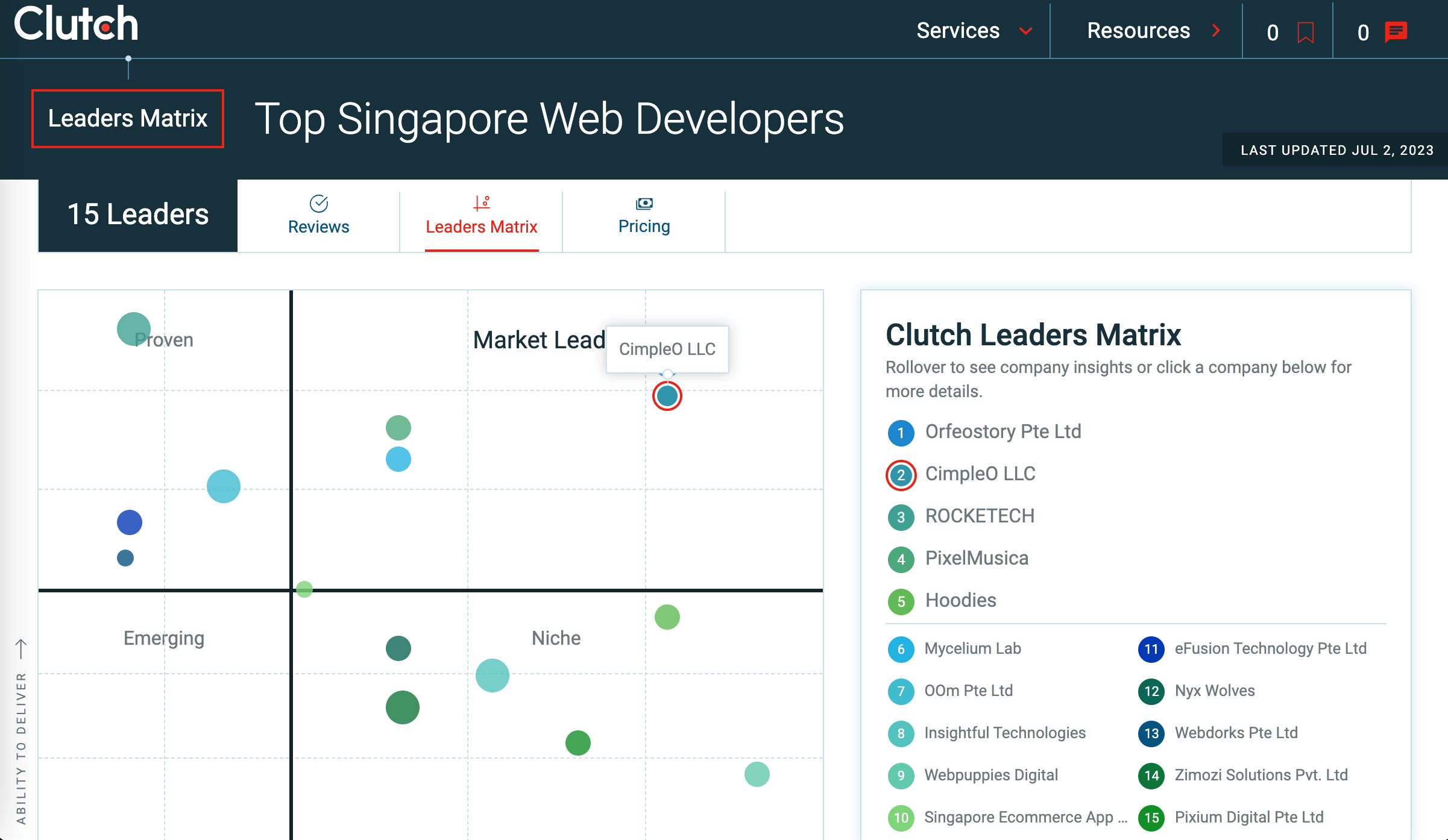The height and width of the screenshot is (840, 1448).
Task: Open Hoodies company link
Action: coord(961,601)
